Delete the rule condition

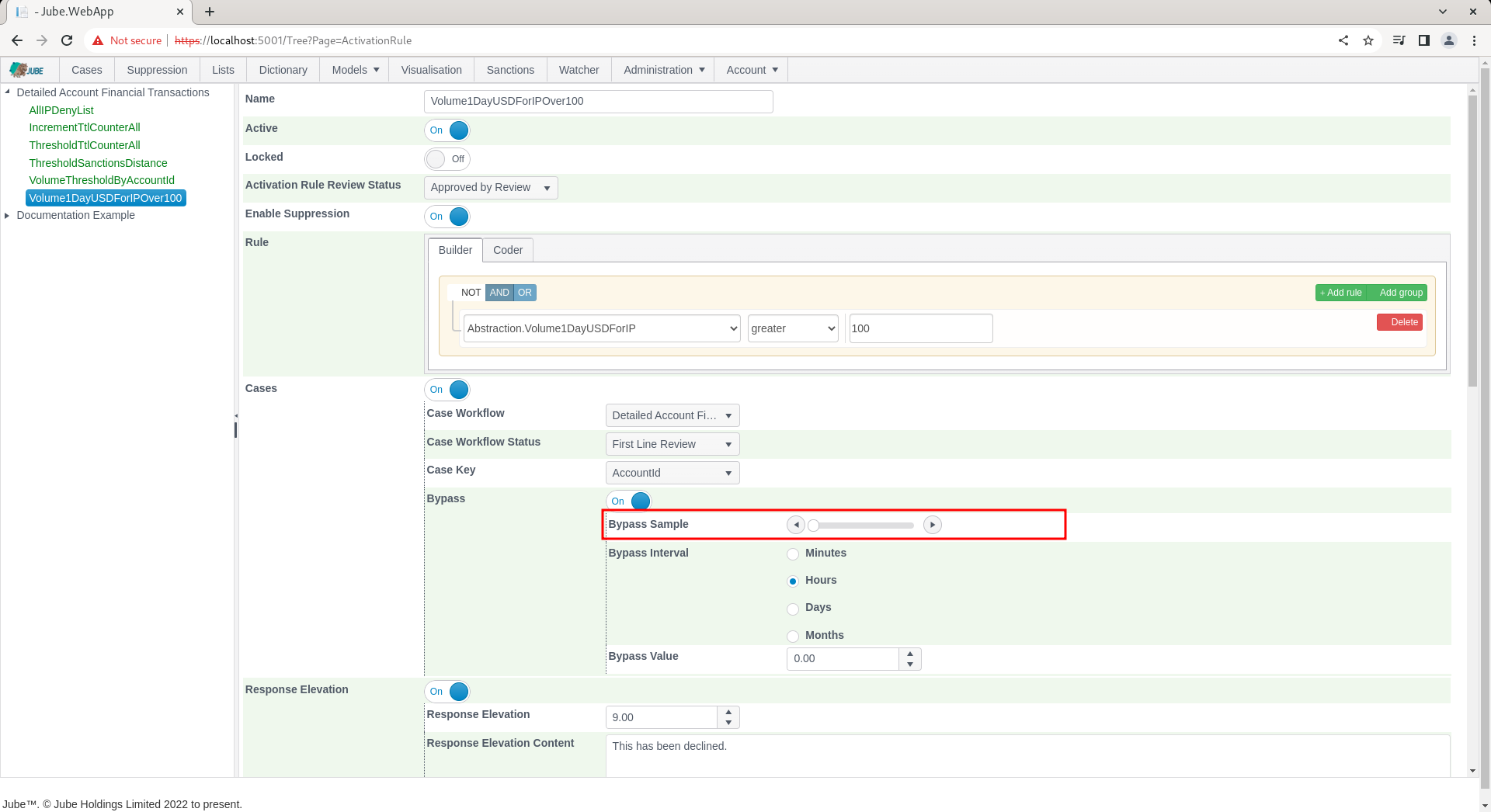1399,322
